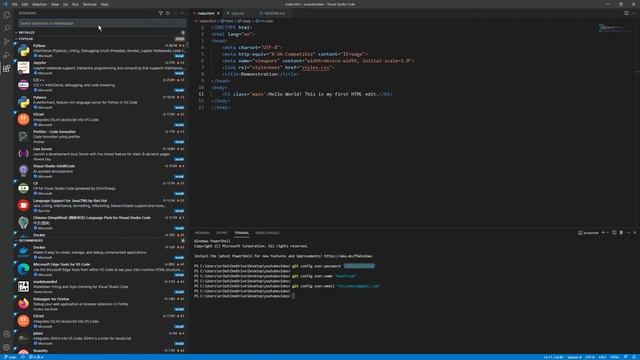Open the Run and Debug view

pyautogui.click(x=7, y=55)
